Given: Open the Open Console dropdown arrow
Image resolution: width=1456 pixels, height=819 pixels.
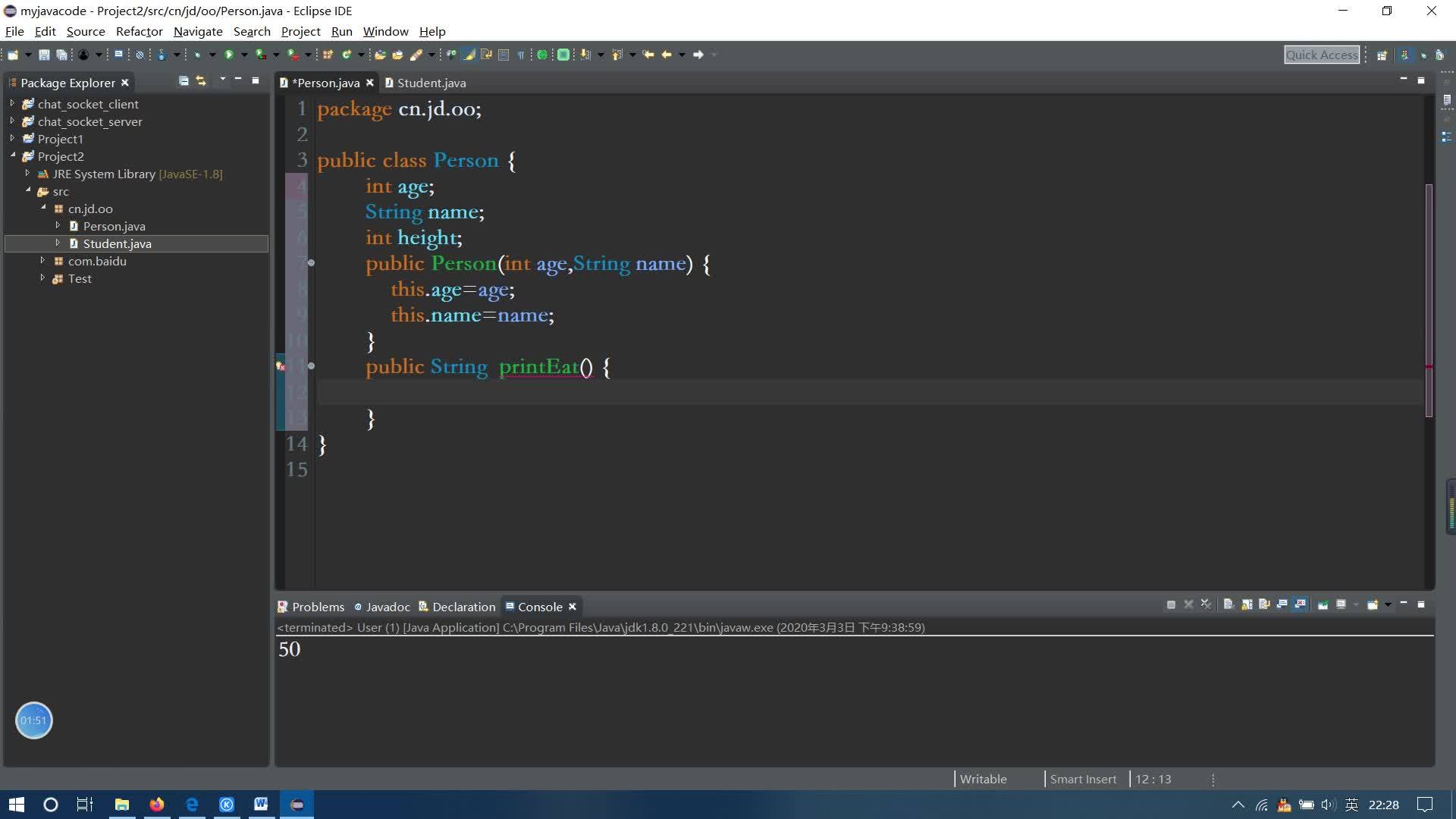Looking at the screenshot, I should click(1388, 604).
